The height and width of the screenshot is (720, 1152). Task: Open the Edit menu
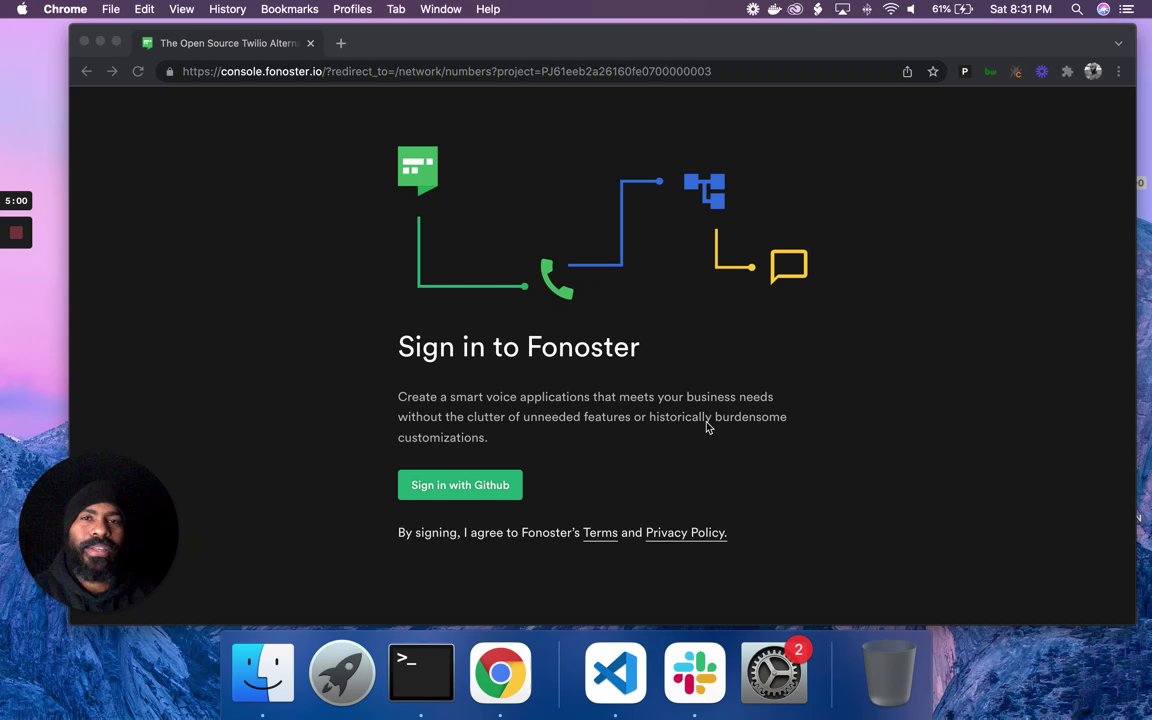click(x=144, y=9)
